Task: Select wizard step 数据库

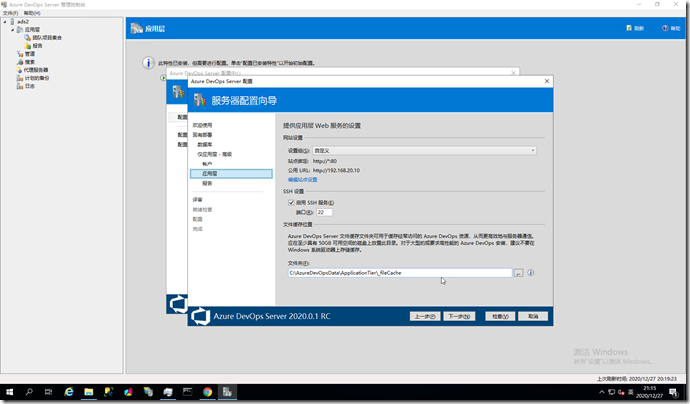Action: coord(205,144)
